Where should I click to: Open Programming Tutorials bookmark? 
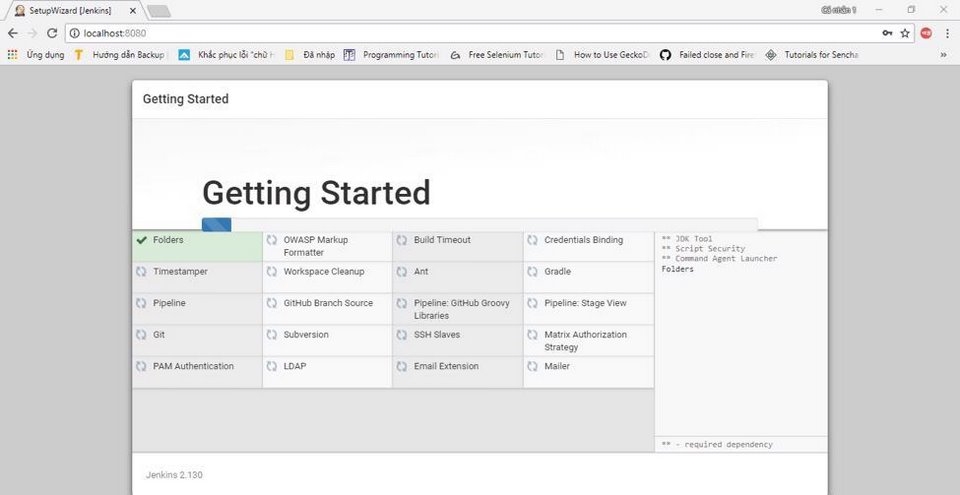391,55
